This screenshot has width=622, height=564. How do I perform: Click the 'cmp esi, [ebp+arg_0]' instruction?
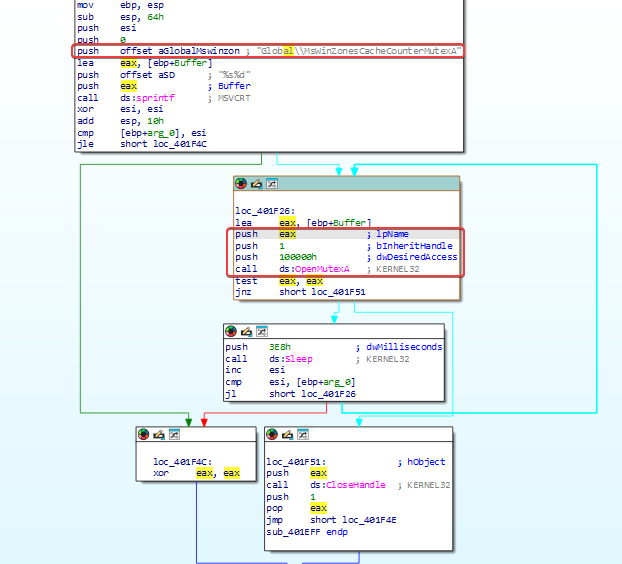[290, 382]
